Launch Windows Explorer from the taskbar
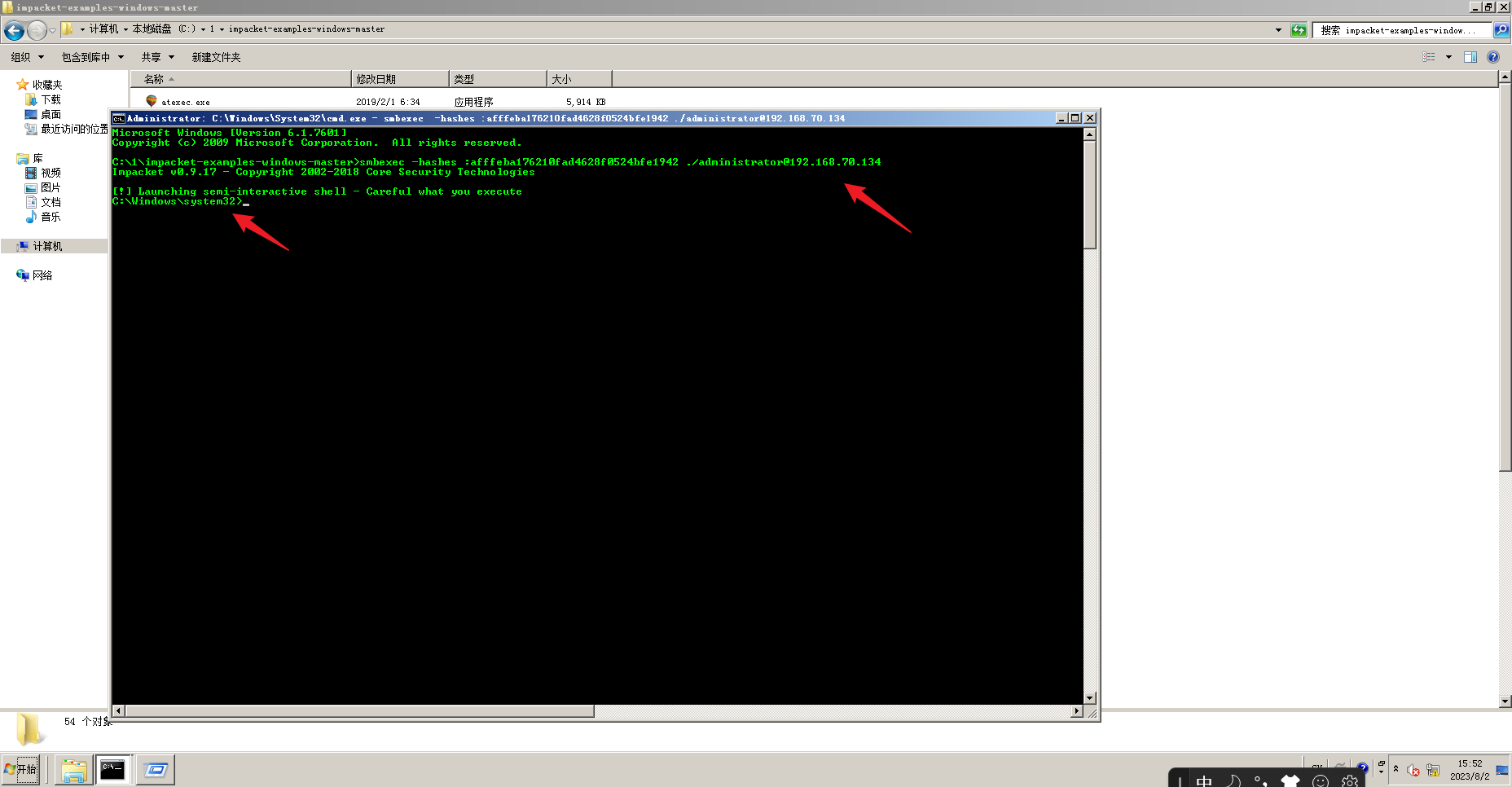 pos(73,769)
